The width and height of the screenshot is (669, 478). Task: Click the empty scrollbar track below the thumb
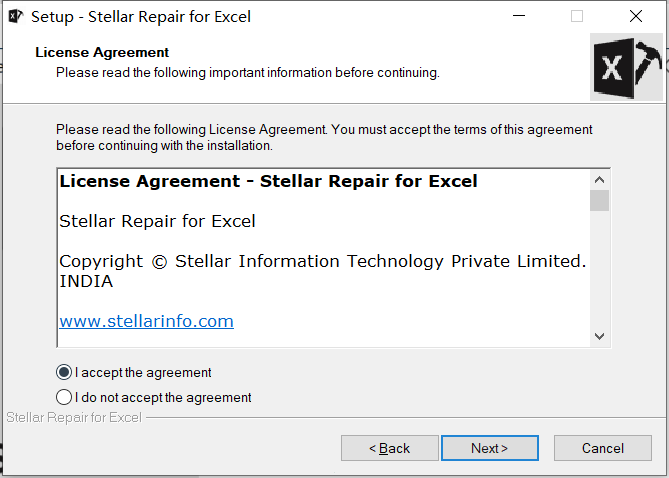point(599,269)
